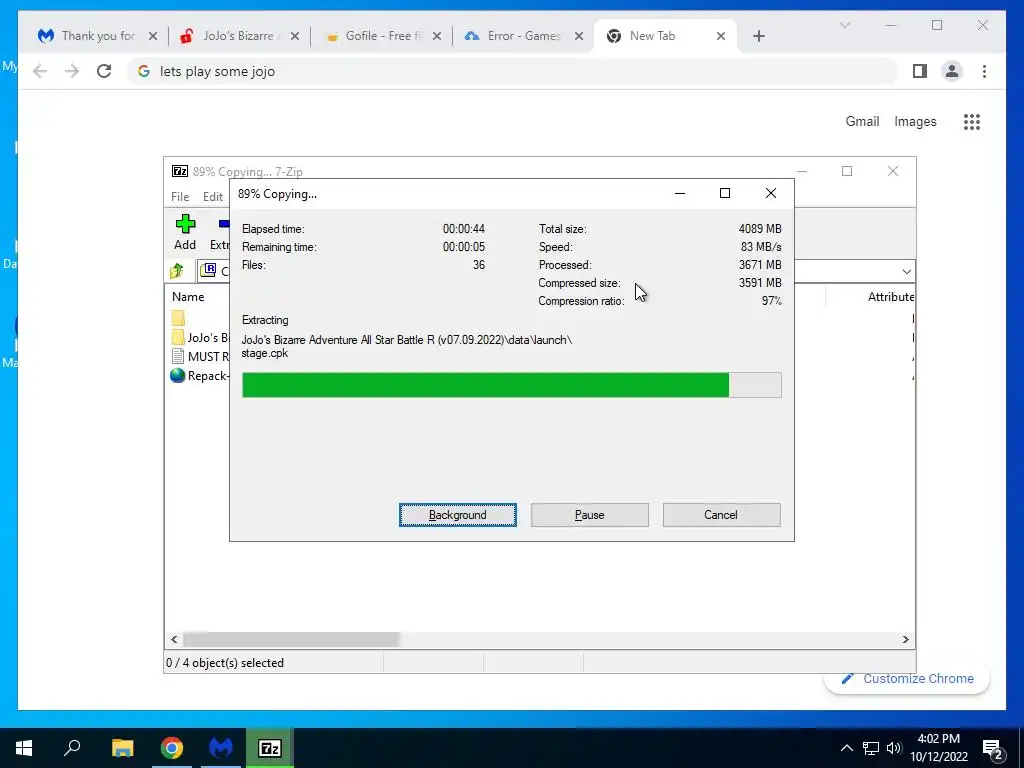
Task: Click the Chrome forward arrow
Action: (x=72, y=71)
